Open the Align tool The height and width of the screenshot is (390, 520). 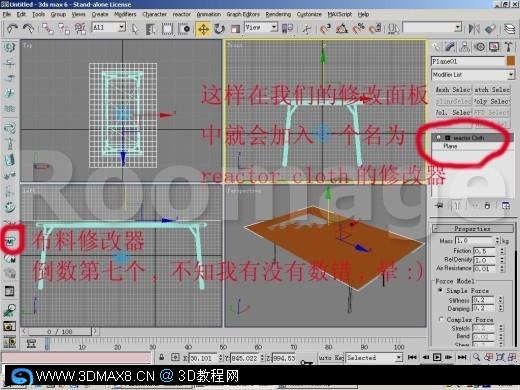[490, 29]
